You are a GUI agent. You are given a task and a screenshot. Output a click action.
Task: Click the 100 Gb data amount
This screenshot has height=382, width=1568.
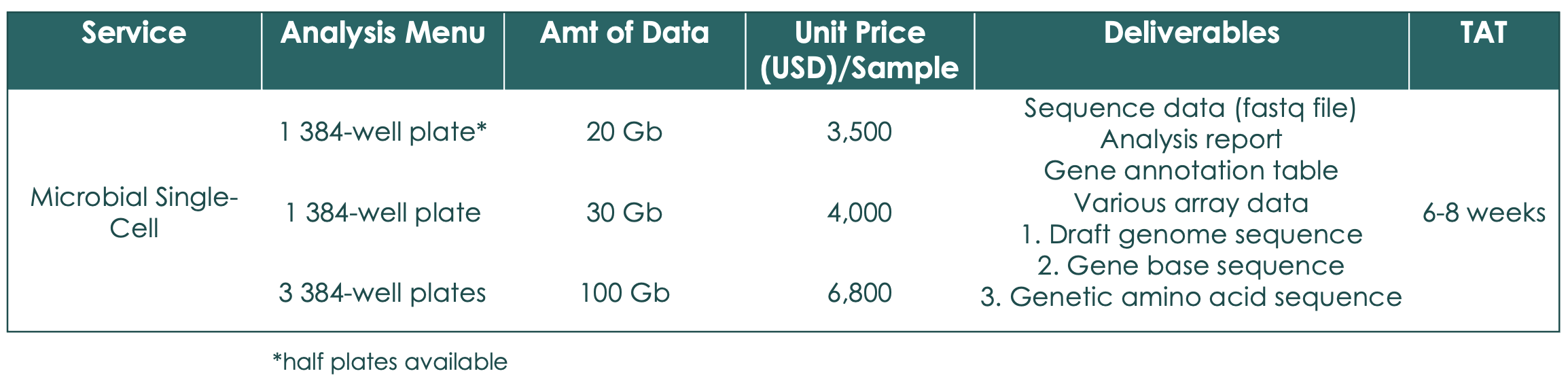pyautogui.click(x=624, y=293)
